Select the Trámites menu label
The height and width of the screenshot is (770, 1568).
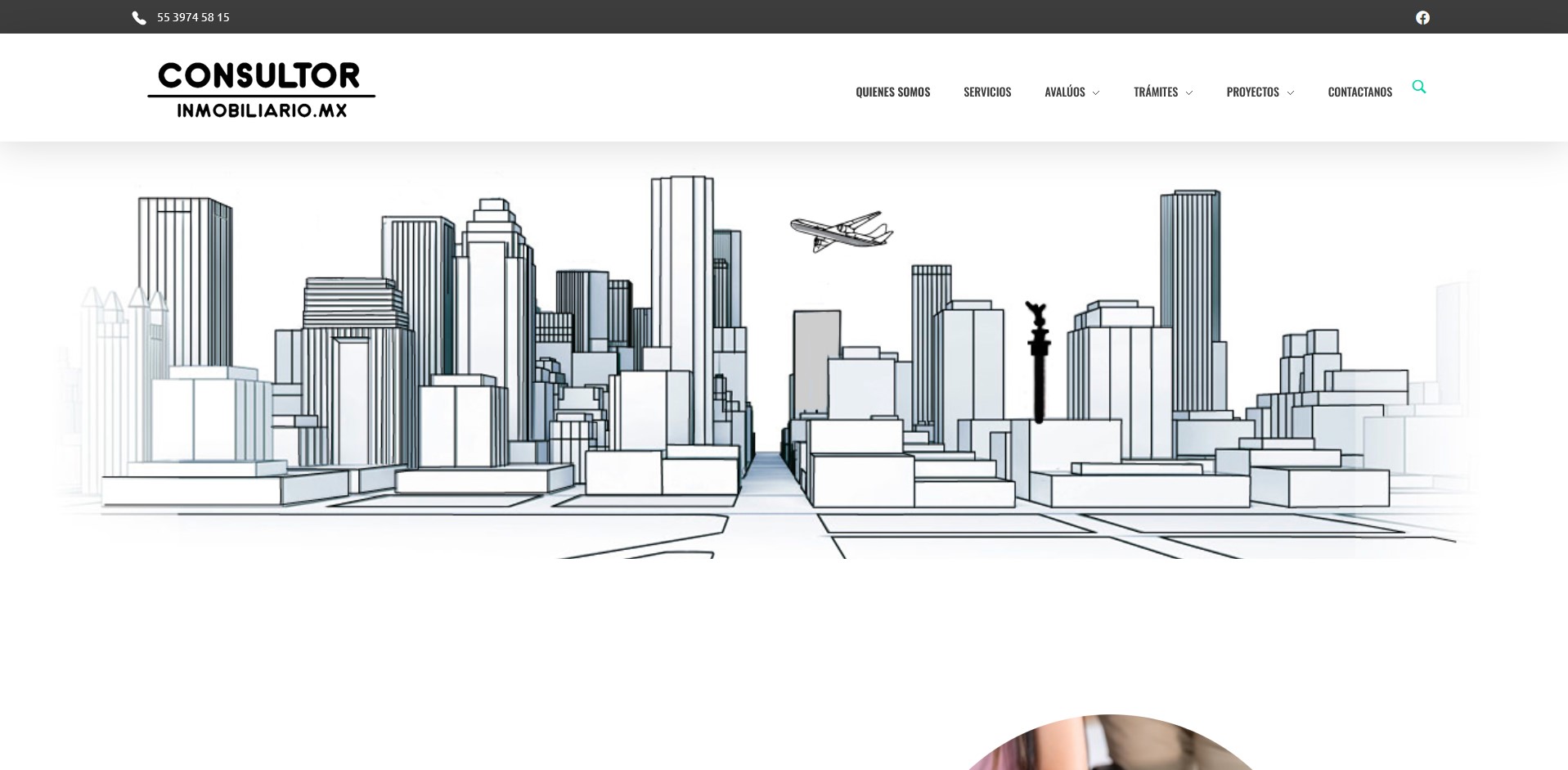[x=1155, y=92]
